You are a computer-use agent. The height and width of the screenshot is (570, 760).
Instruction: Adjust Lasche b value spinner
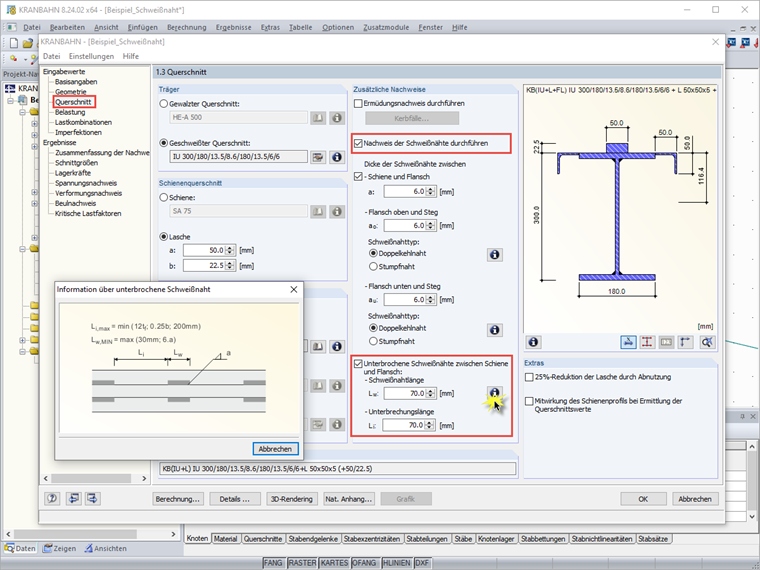[x=230, y=266]
